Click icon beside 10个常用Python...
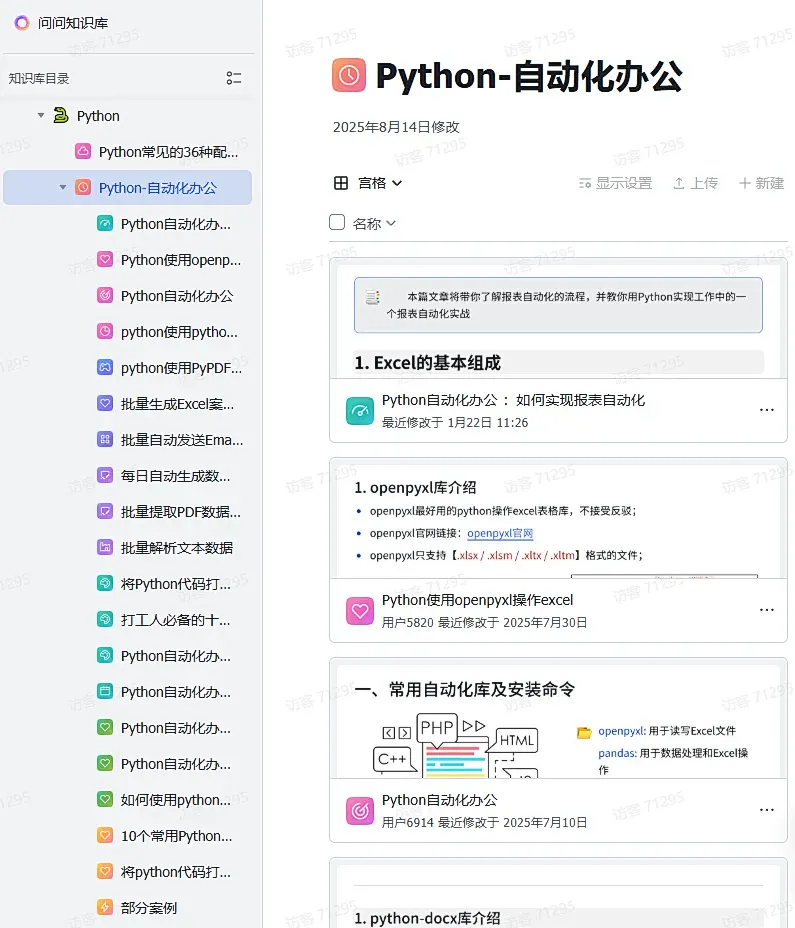 click(x=105, y=836)
